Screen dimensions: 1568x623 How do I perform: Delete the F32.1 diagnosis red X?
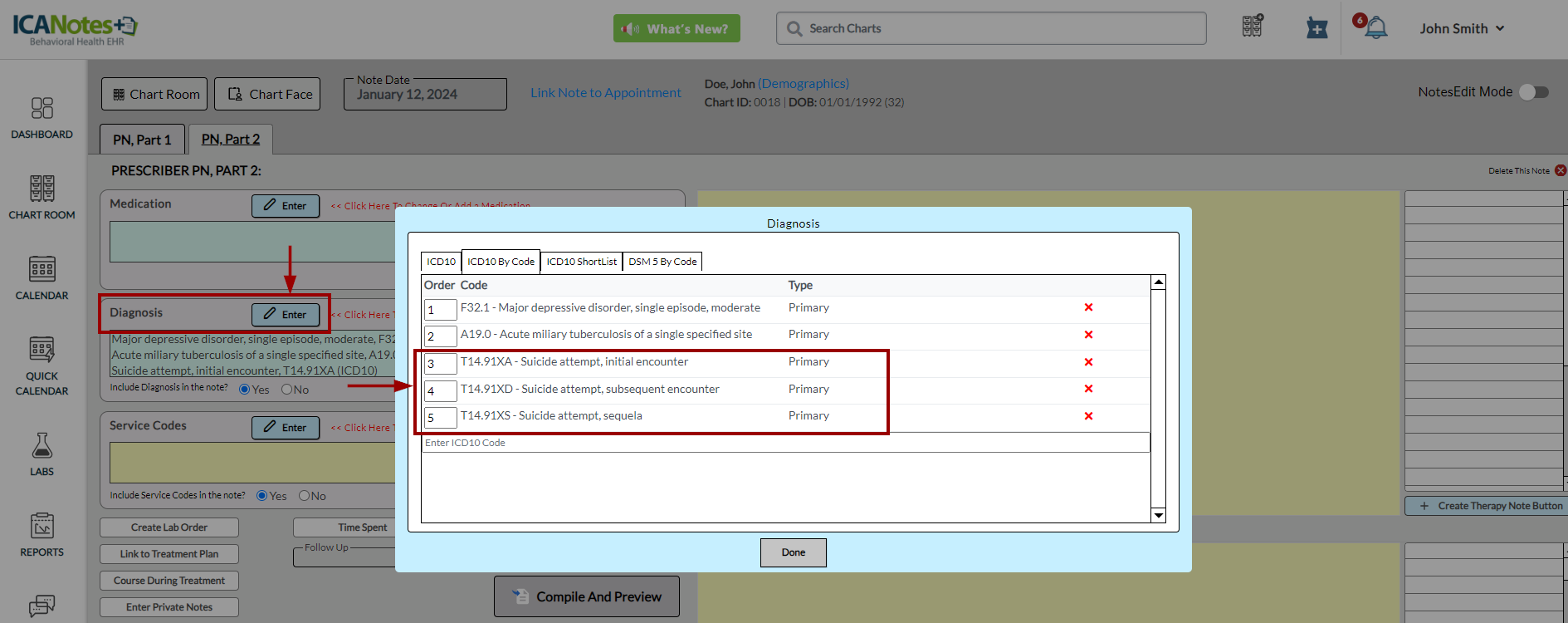(x=1088, y=307)
